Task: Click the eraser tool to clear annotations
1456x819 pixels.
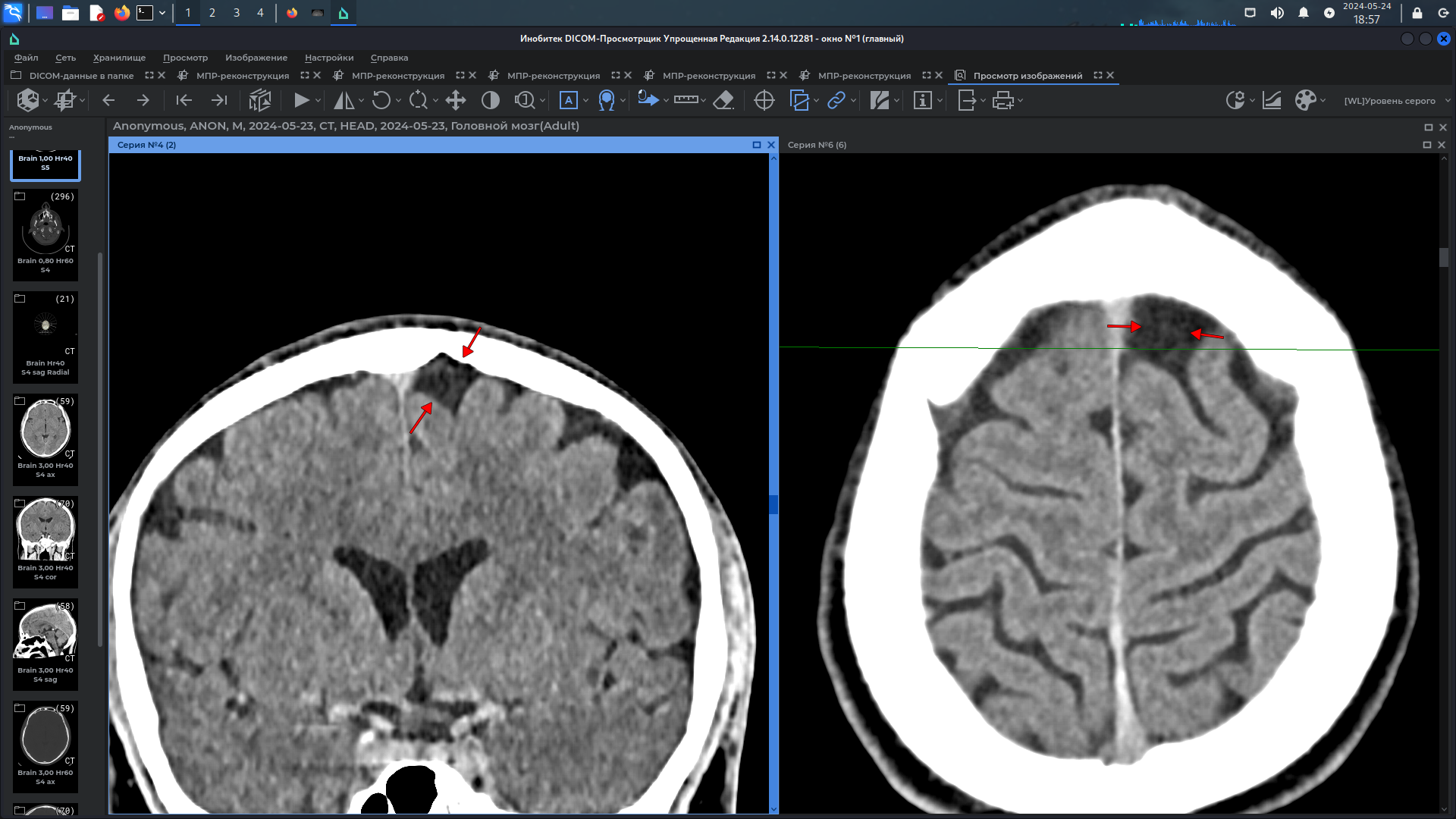Action: tap(724, 100)
